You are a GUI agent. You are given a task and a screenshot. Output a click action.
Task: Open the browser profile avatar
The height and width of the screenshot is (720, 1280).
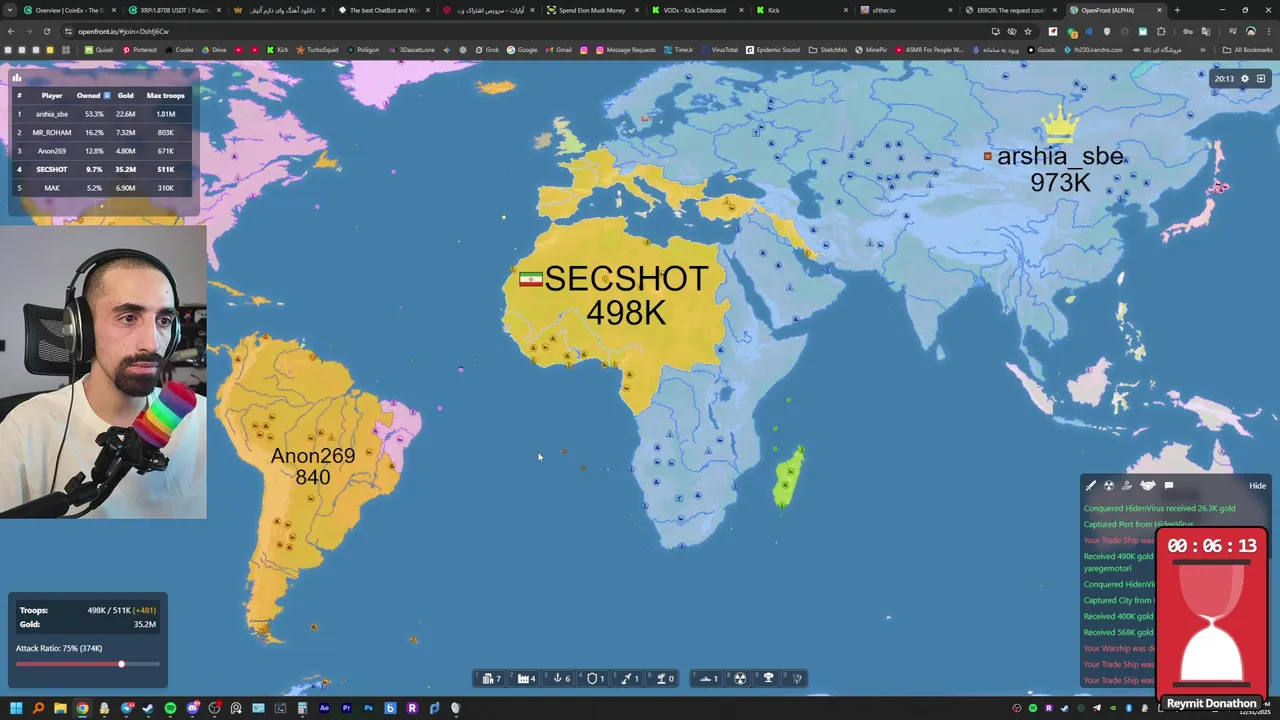point(1250,31)
